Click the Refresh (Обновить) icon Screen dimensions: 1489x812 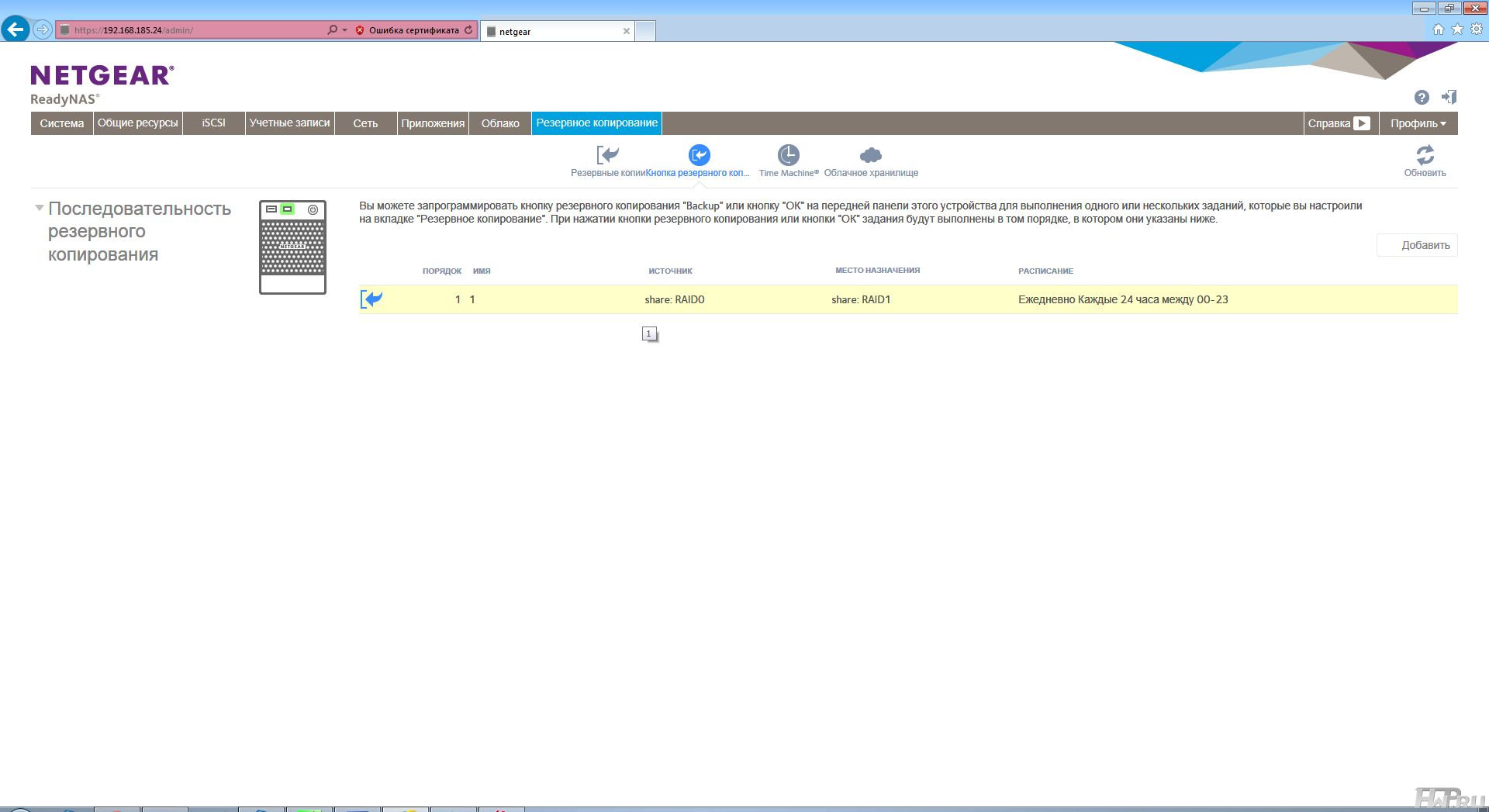[1425, 155]
